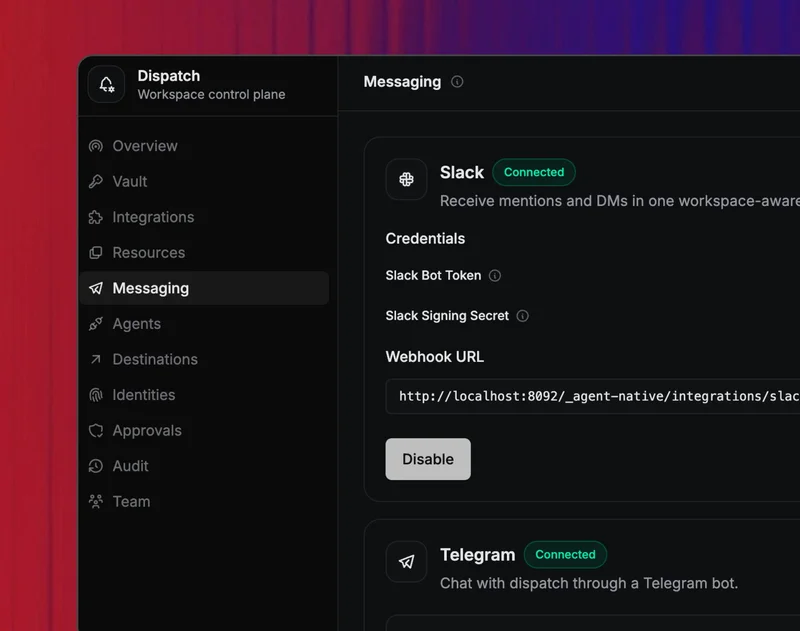This screenshot has height=631, width=800.
Task: Click the Vault key icon in sidebar
Action: 96,182
